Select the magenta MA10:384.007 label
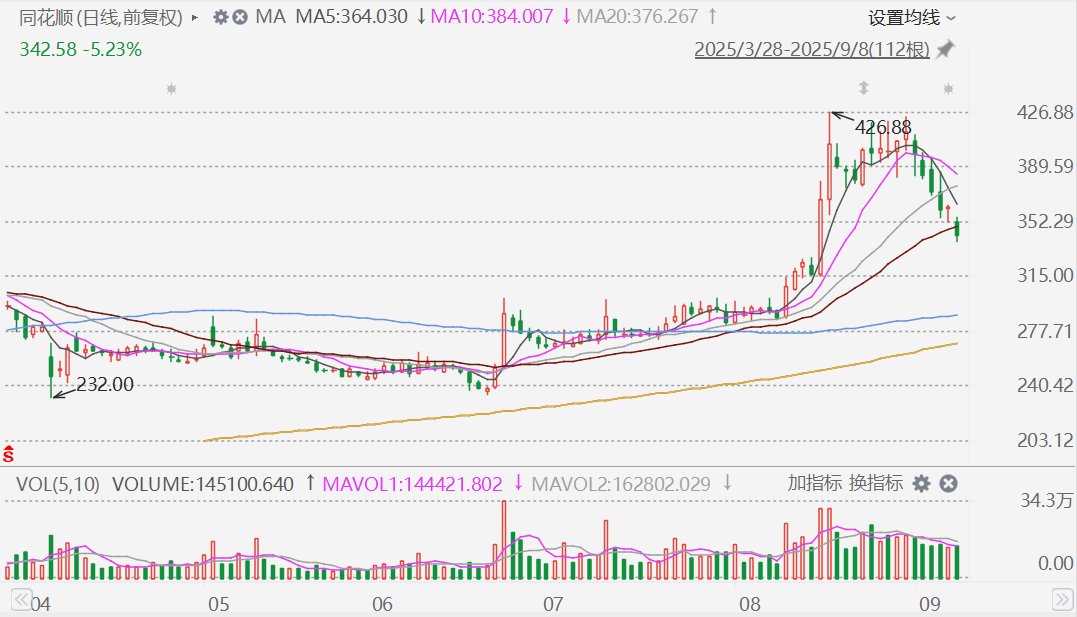This screenshot has width=1077, height=617. coord(492,16)
